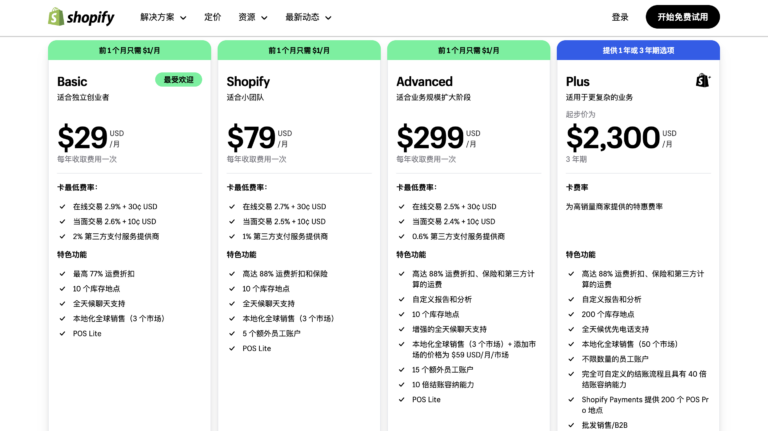Click 10 倍结账容纳能力 text
Viewport: 768px width, 431px height.
click(x=443, y=385)
